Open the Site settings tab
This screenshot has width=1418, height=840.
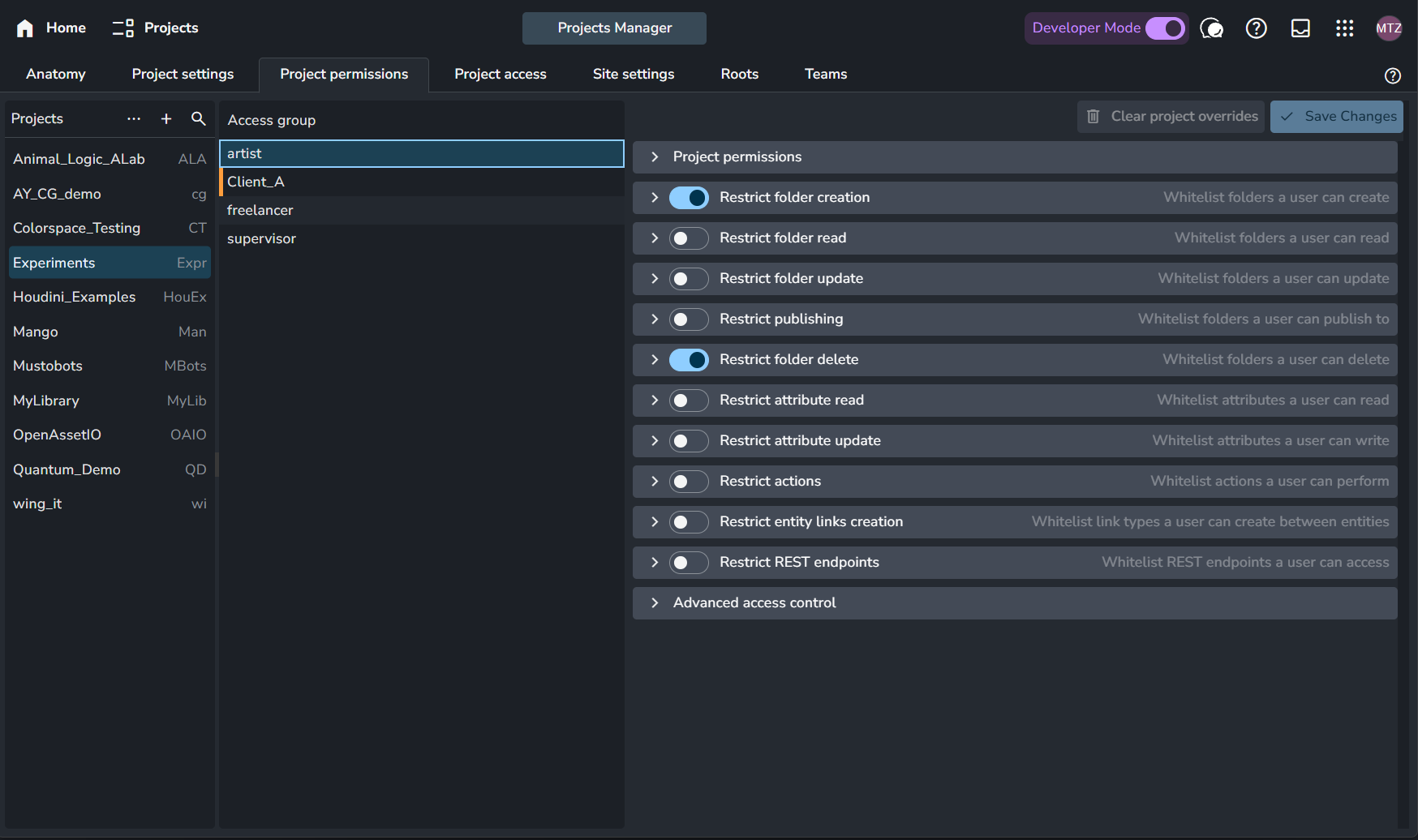pyautogui.click(x=633, y=74)
